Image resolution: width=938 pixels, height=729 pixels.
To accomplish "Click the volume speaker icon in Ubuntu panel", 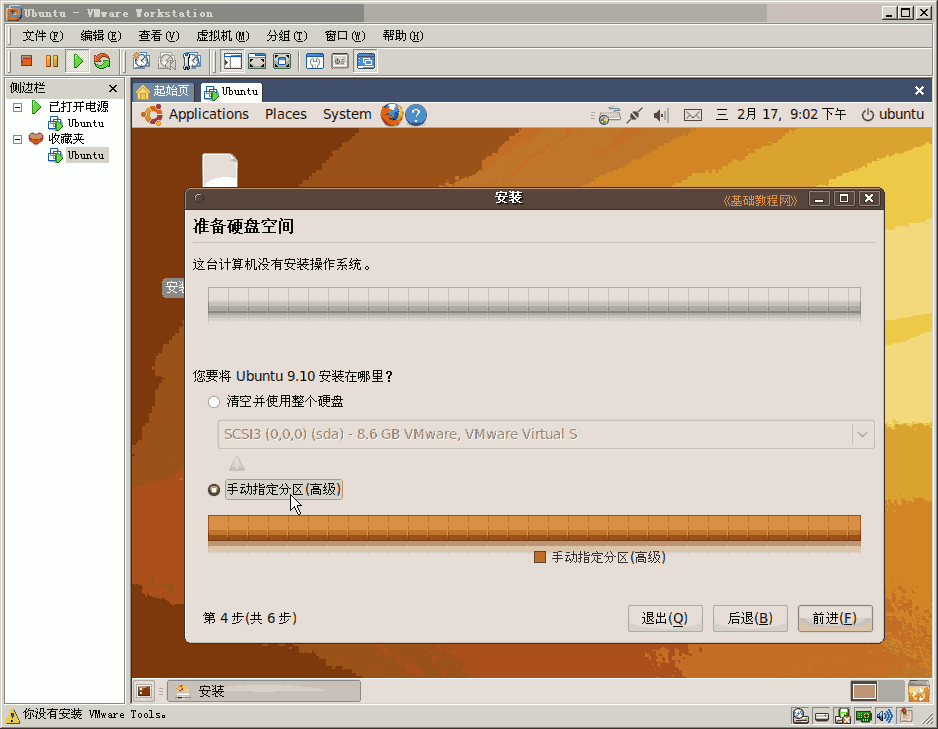I will tap(660, 115).
